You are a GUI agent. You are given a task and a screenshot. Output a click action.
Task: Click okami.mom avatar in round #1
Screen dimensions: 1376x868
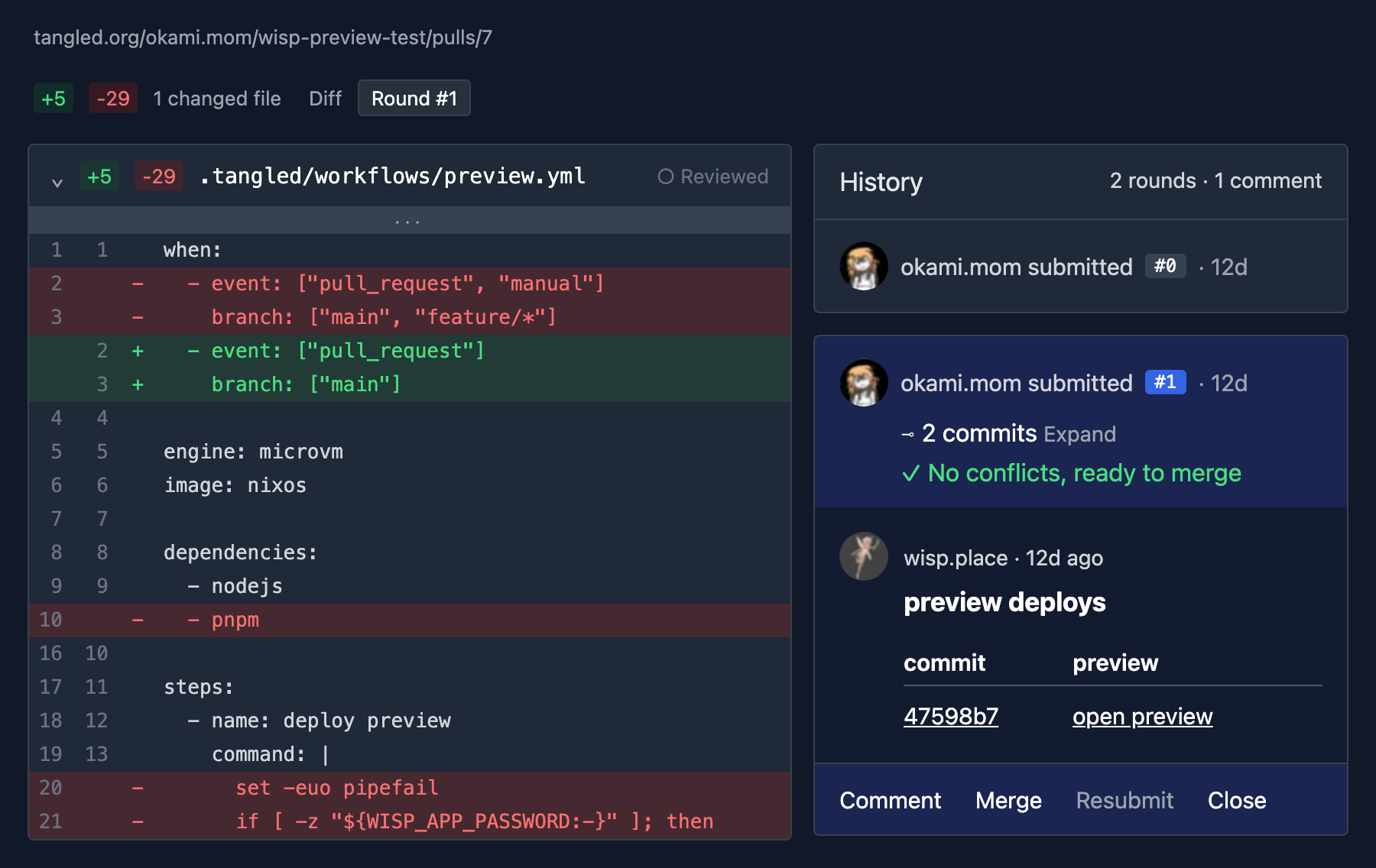coord(864,383)
